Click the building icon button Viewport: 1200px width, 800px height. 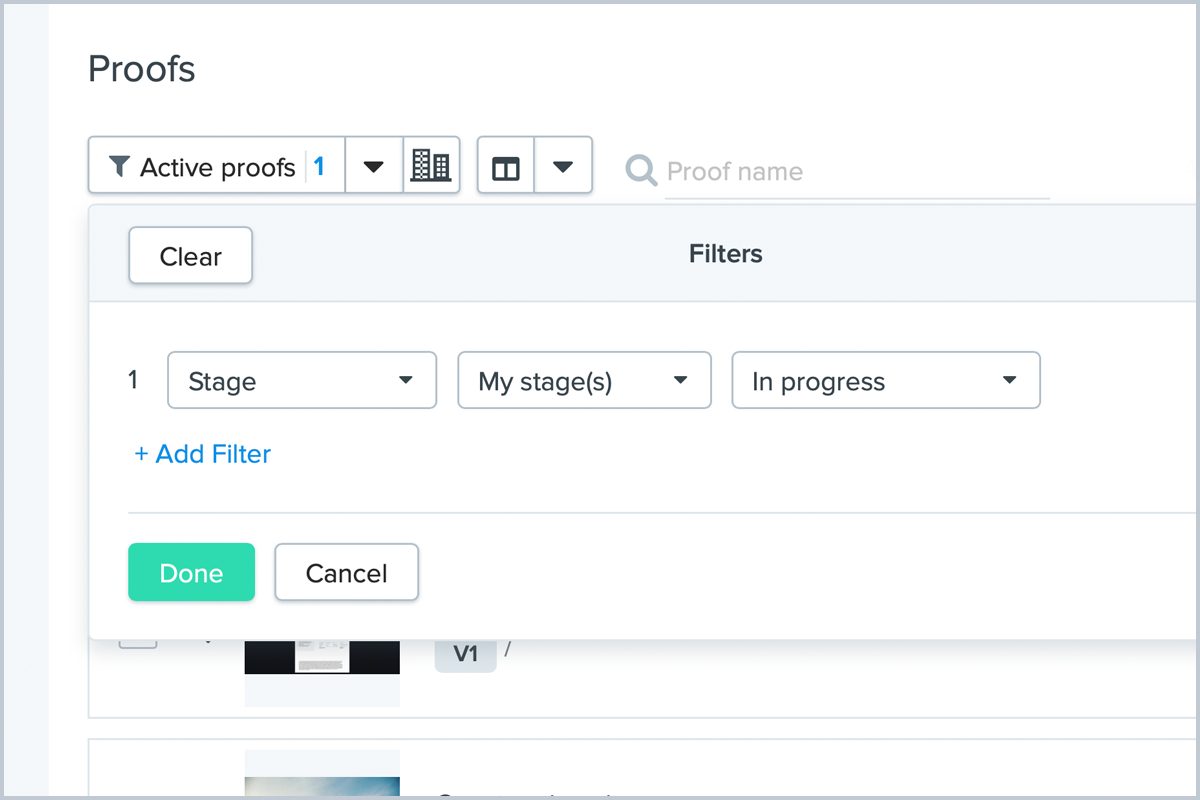pos(431,166)
